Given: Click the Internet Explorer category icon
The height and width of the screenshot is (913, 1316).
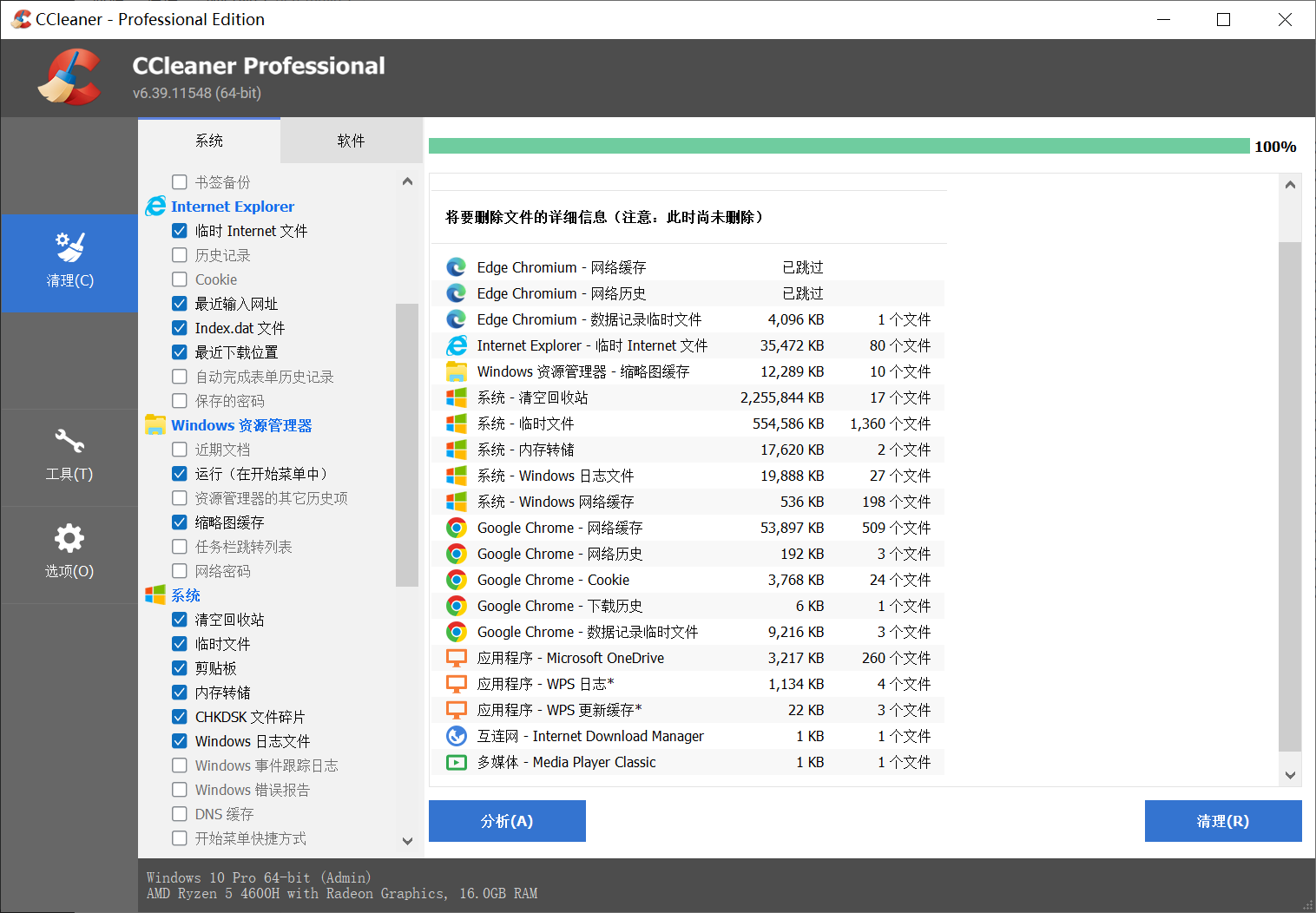Looking at the screenshot, I should (x=155, y=207).
